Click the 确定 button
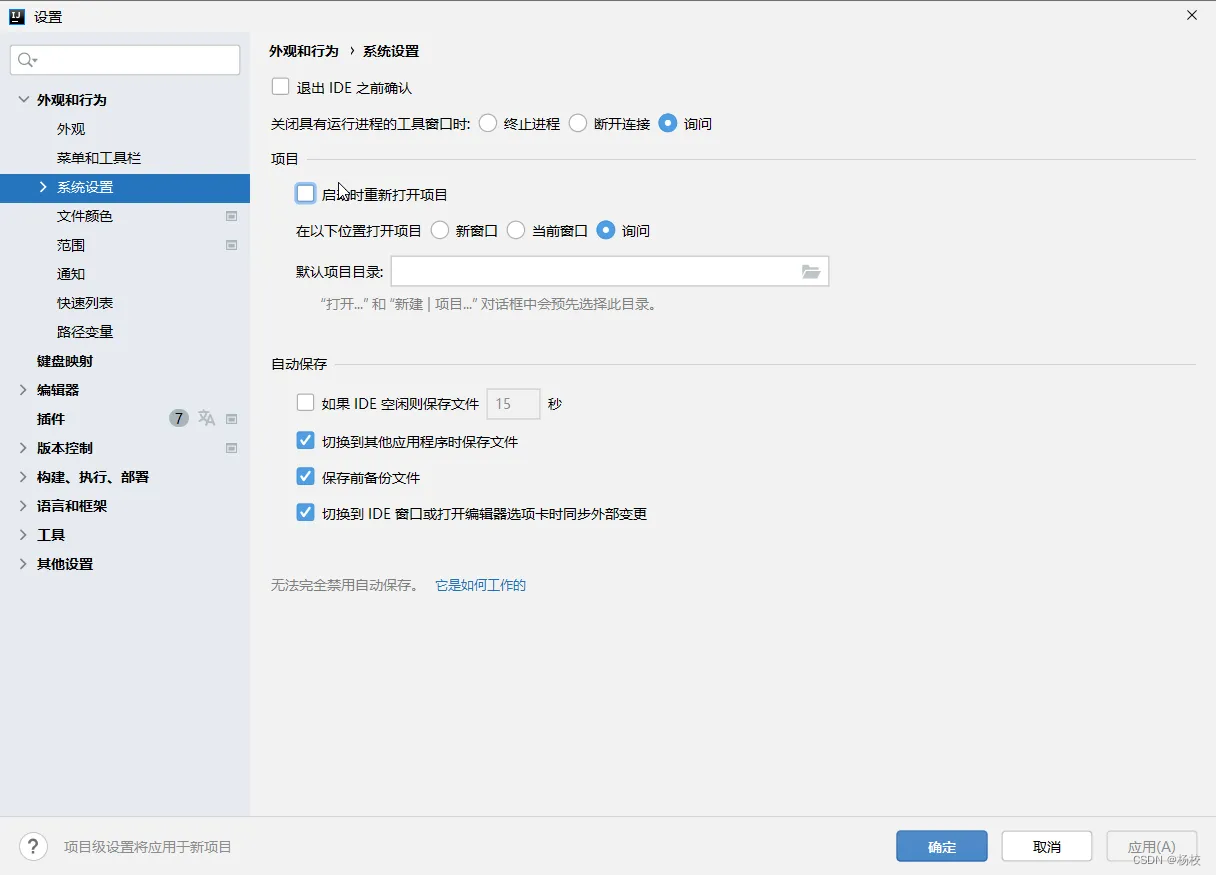Image resolution: width=1216 pixels, height=875 pixels. tap(941, 846)
